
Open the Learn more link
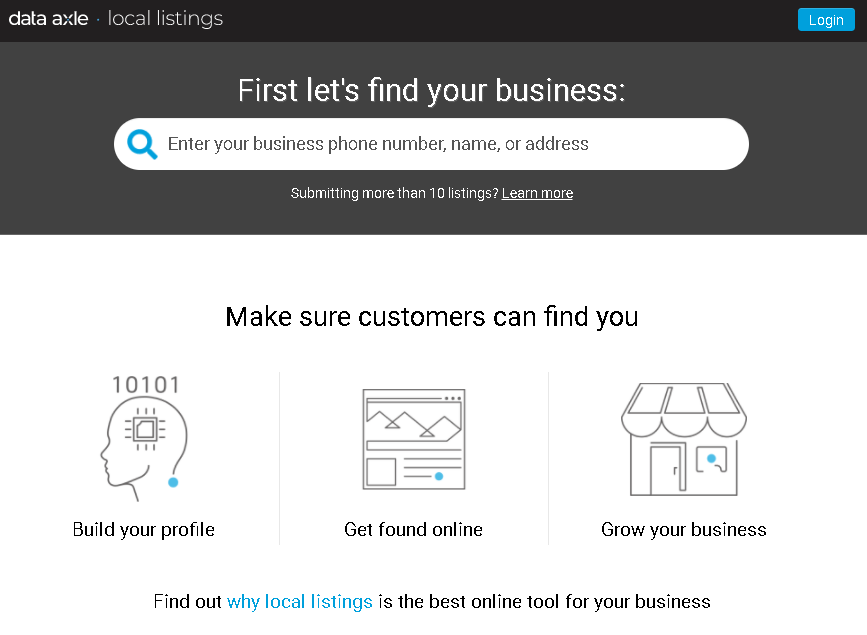pyautogui.click(x=537, y=193)
